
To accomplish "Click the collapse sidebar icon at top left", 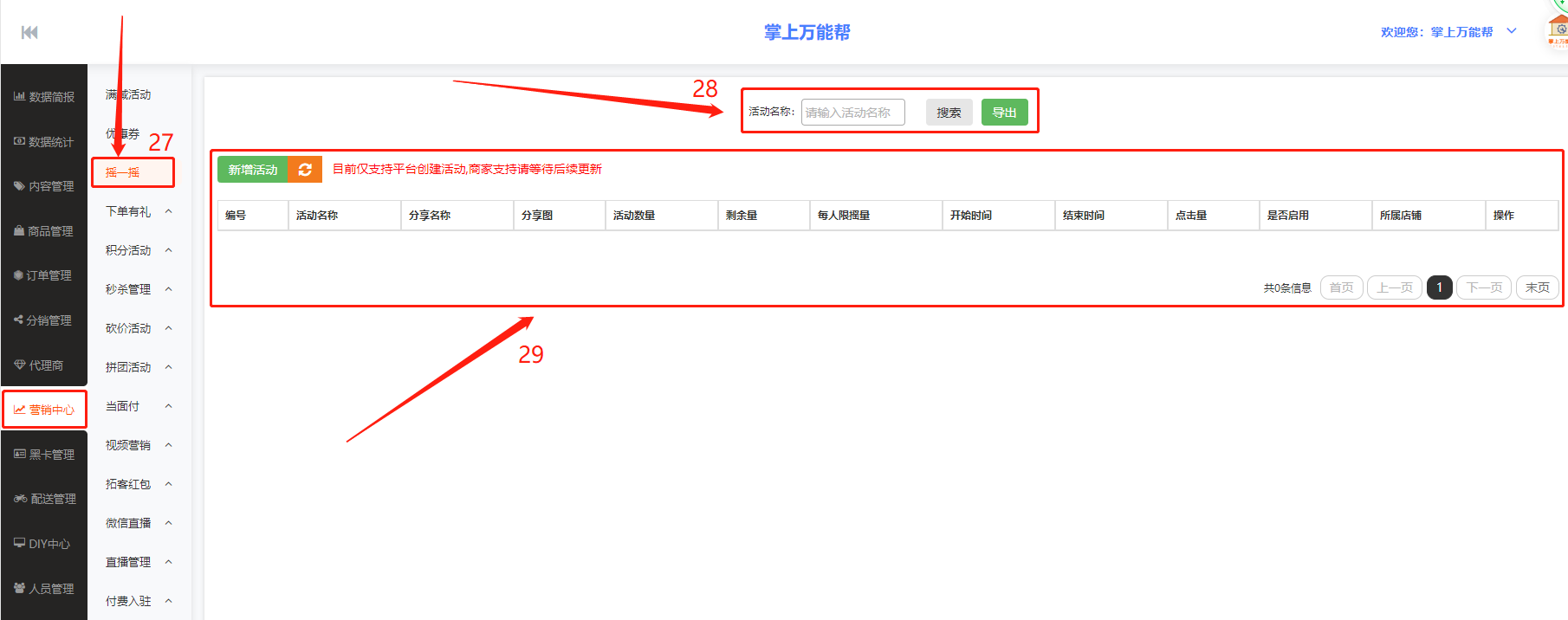I will pyautogui.click(x=29, y=32).
